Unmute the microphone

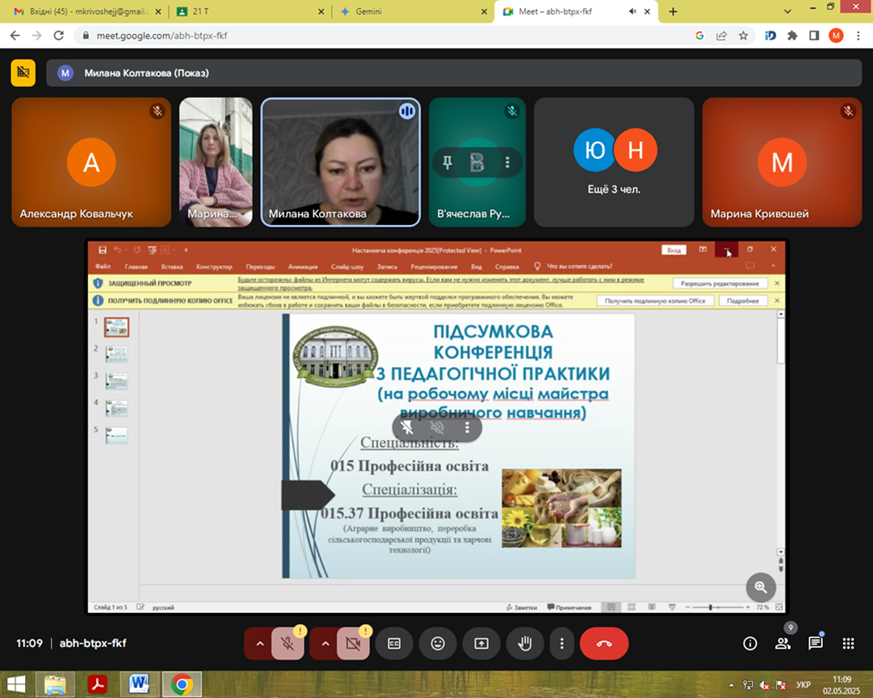pos(287,643)
